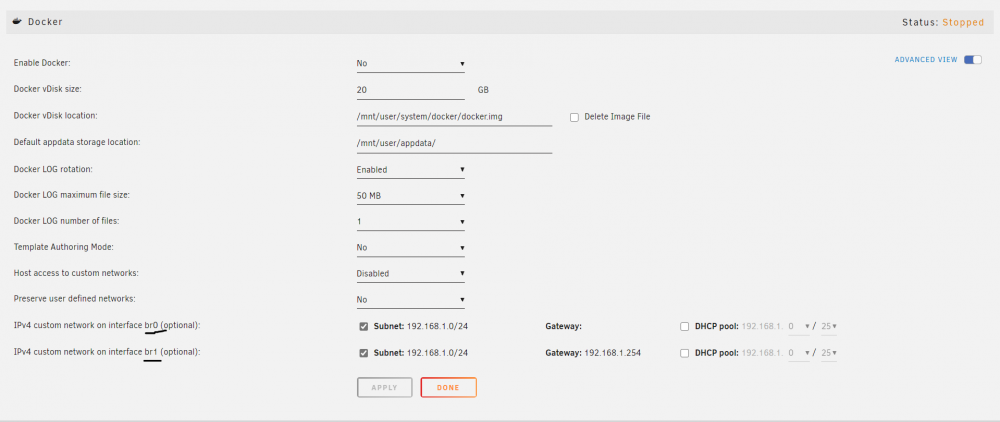This screenshot has height=422, width=1000.
Task: Click the empty Gateway label on br0 row
Action: (564, 326)
